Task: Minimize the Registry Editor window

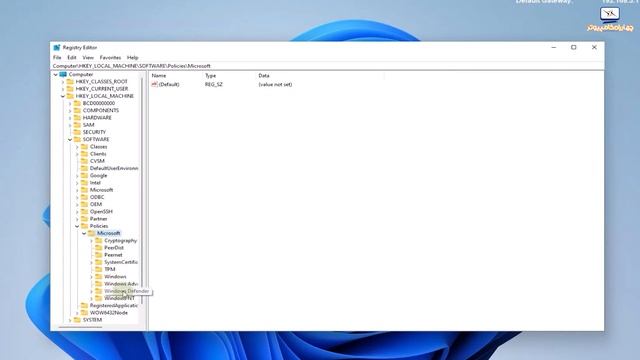Action: (x=554, y=47)
